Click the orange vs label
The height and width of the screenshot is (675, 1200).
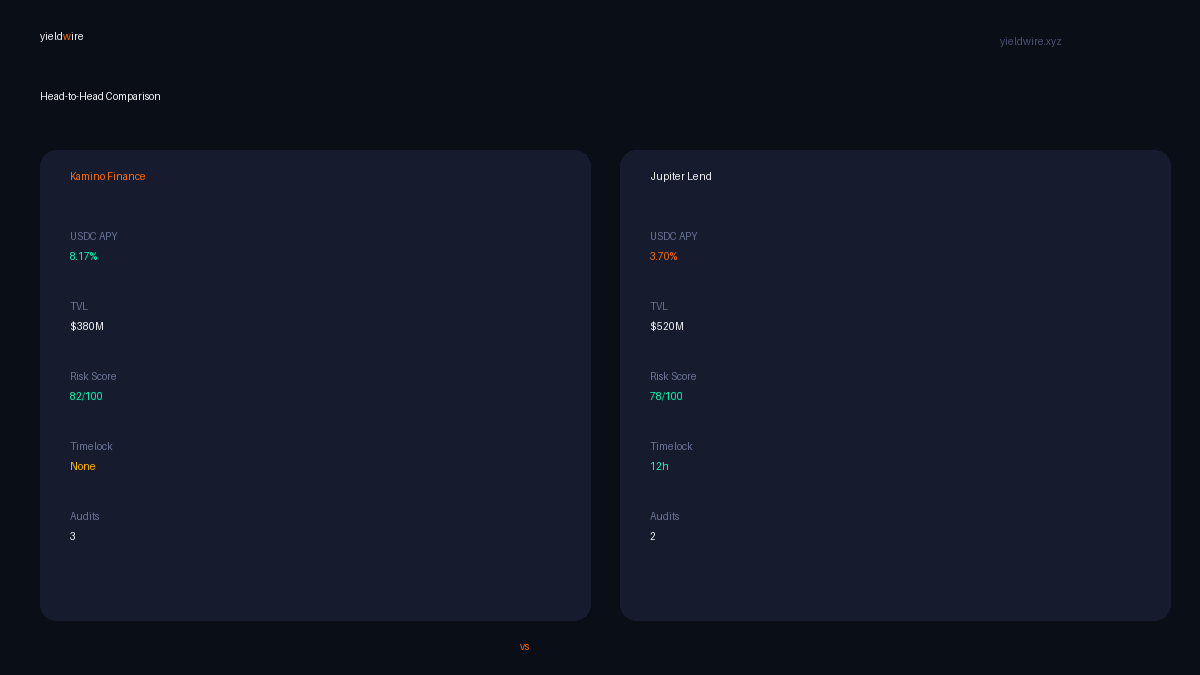tap(524, 646)
